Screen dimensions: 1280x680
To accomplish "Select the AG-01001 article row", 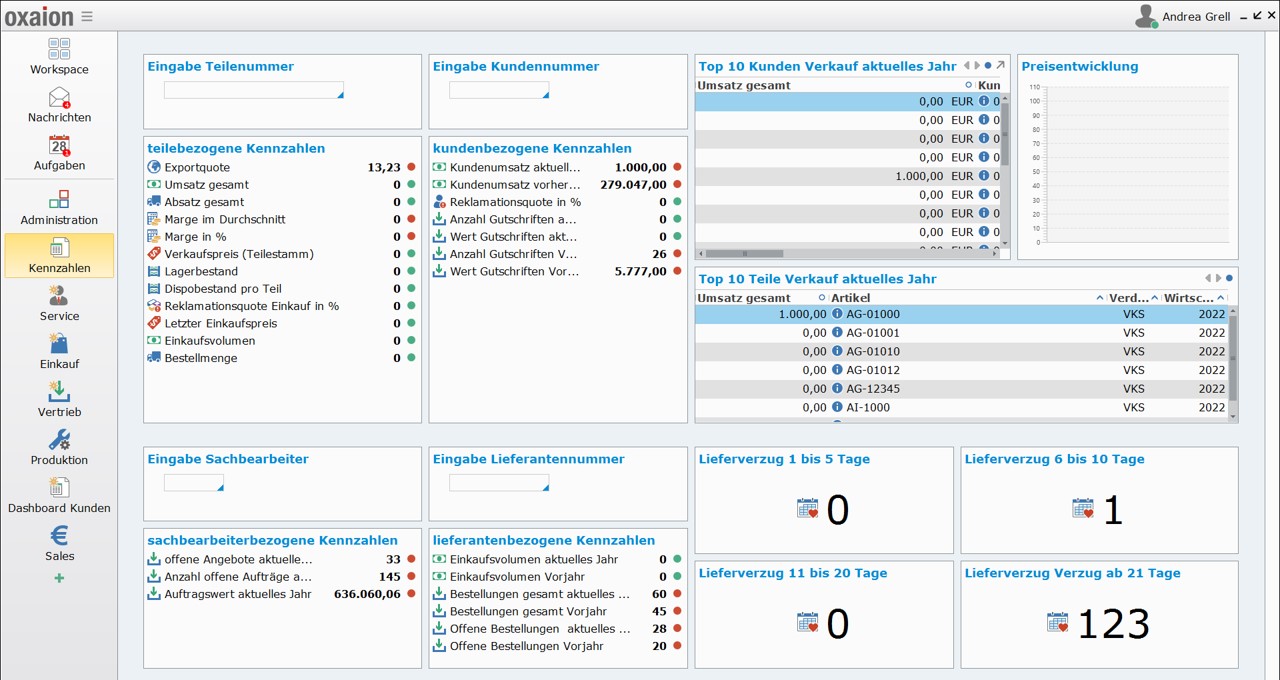I will point(961,333).
